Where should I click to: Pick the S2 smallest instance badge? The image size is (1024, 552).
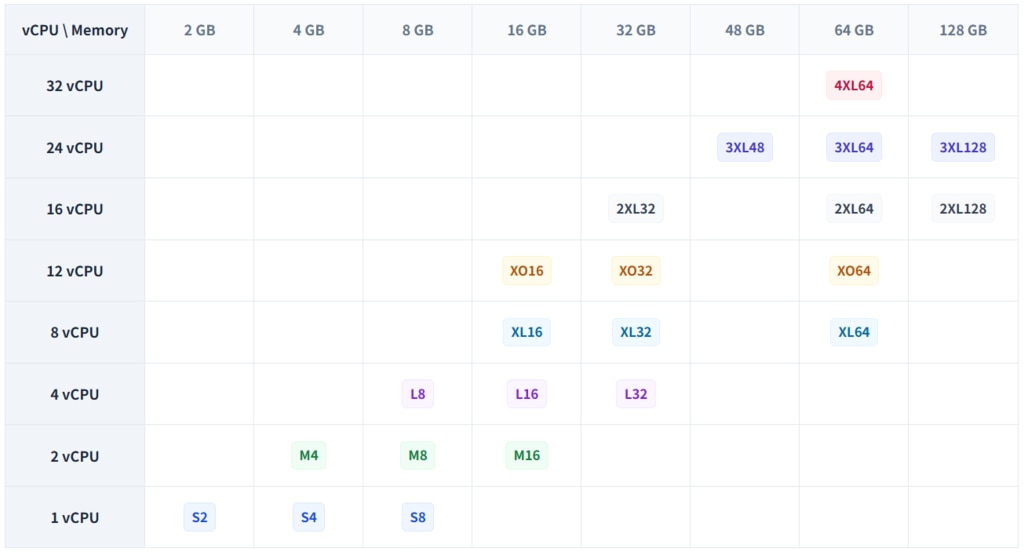199,517
